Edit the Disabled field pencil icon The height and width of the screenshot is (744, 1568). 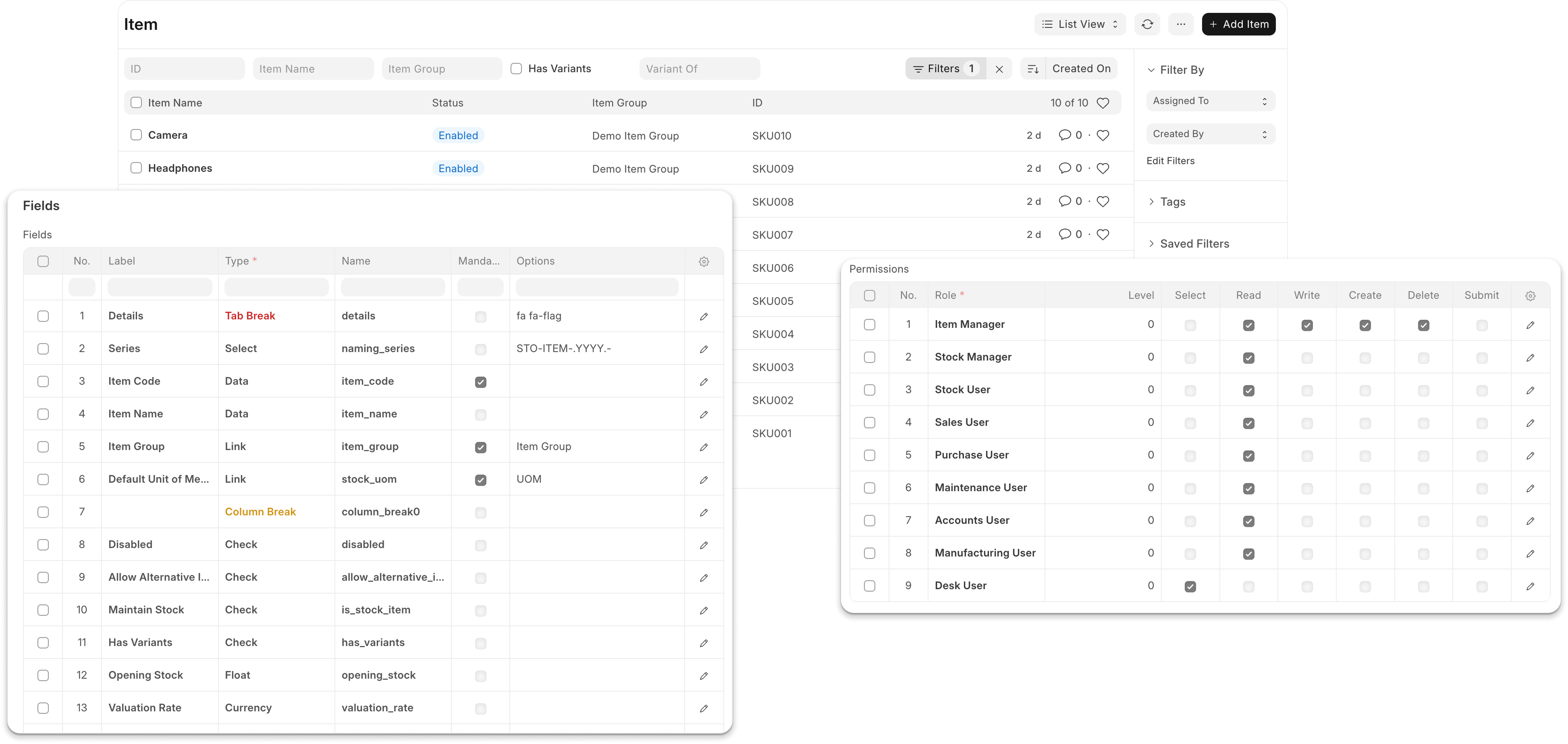[704, 545]
